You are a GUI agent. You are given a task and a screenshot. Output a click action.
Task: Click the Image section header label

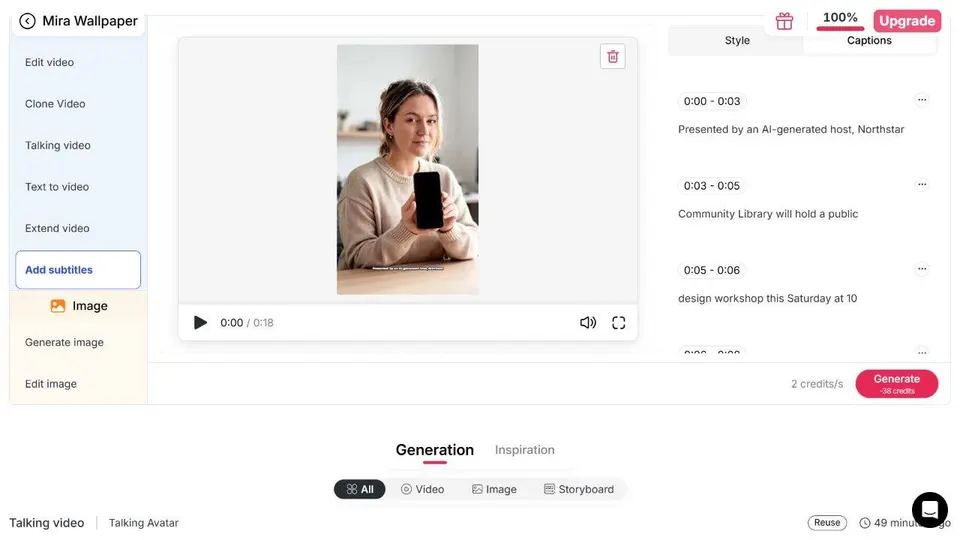pos(90,306)
